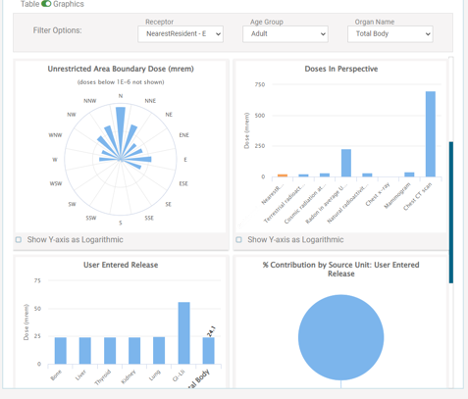Click the Cosmic radiation bar

tap(325, 175)
